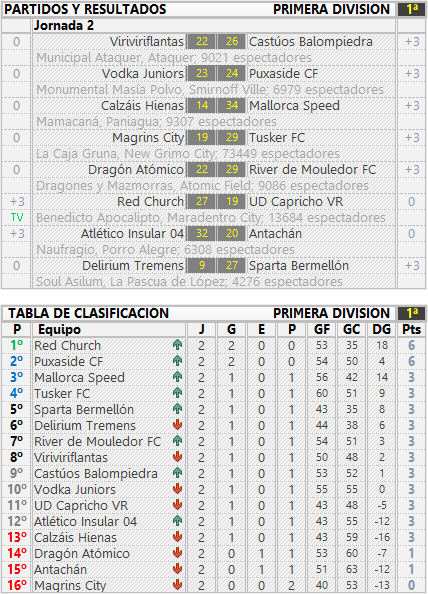
Task: Click Red Church's home score of 27
Action: pos(202,202)
